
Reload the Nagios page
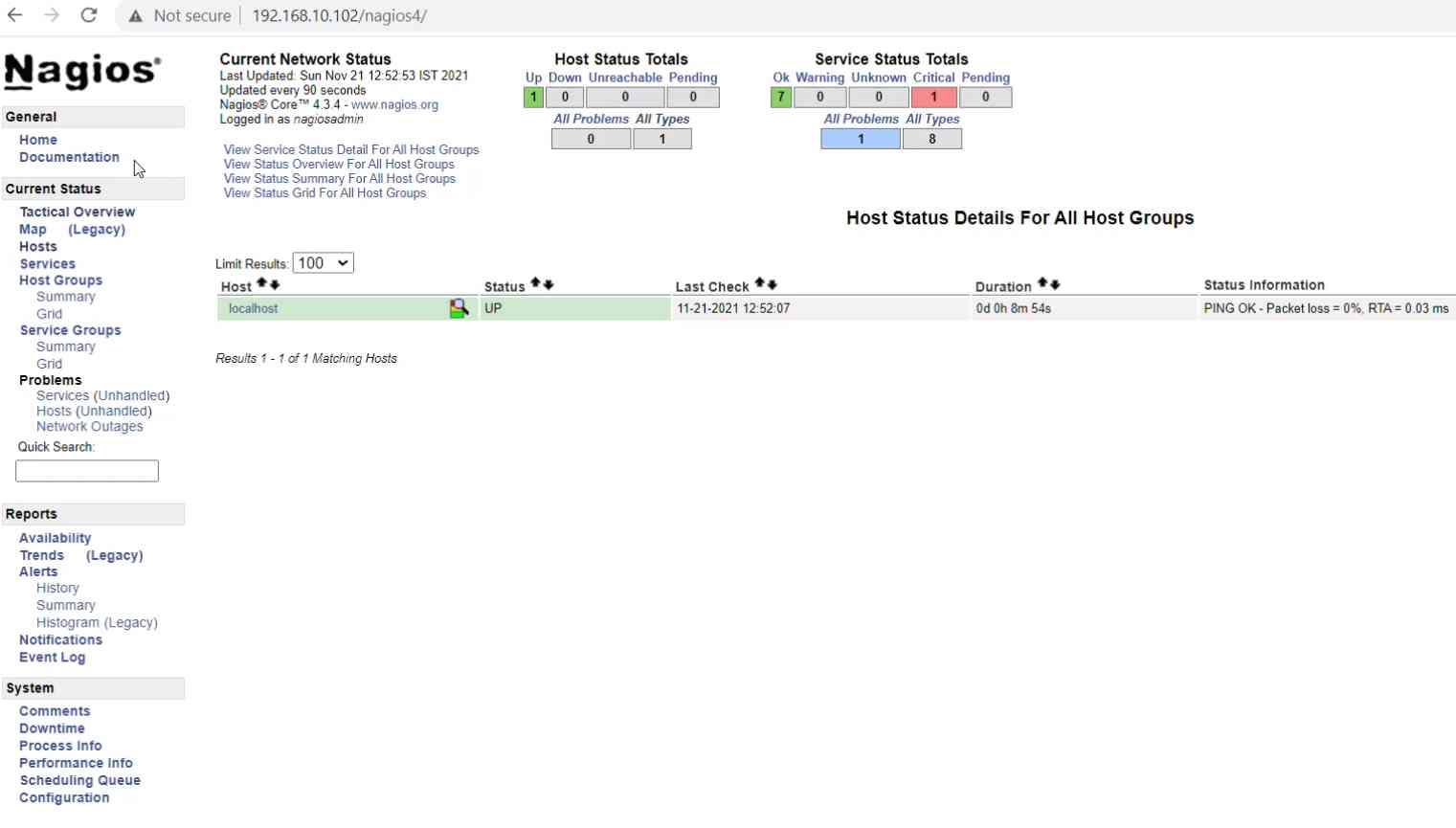point(89,15)
